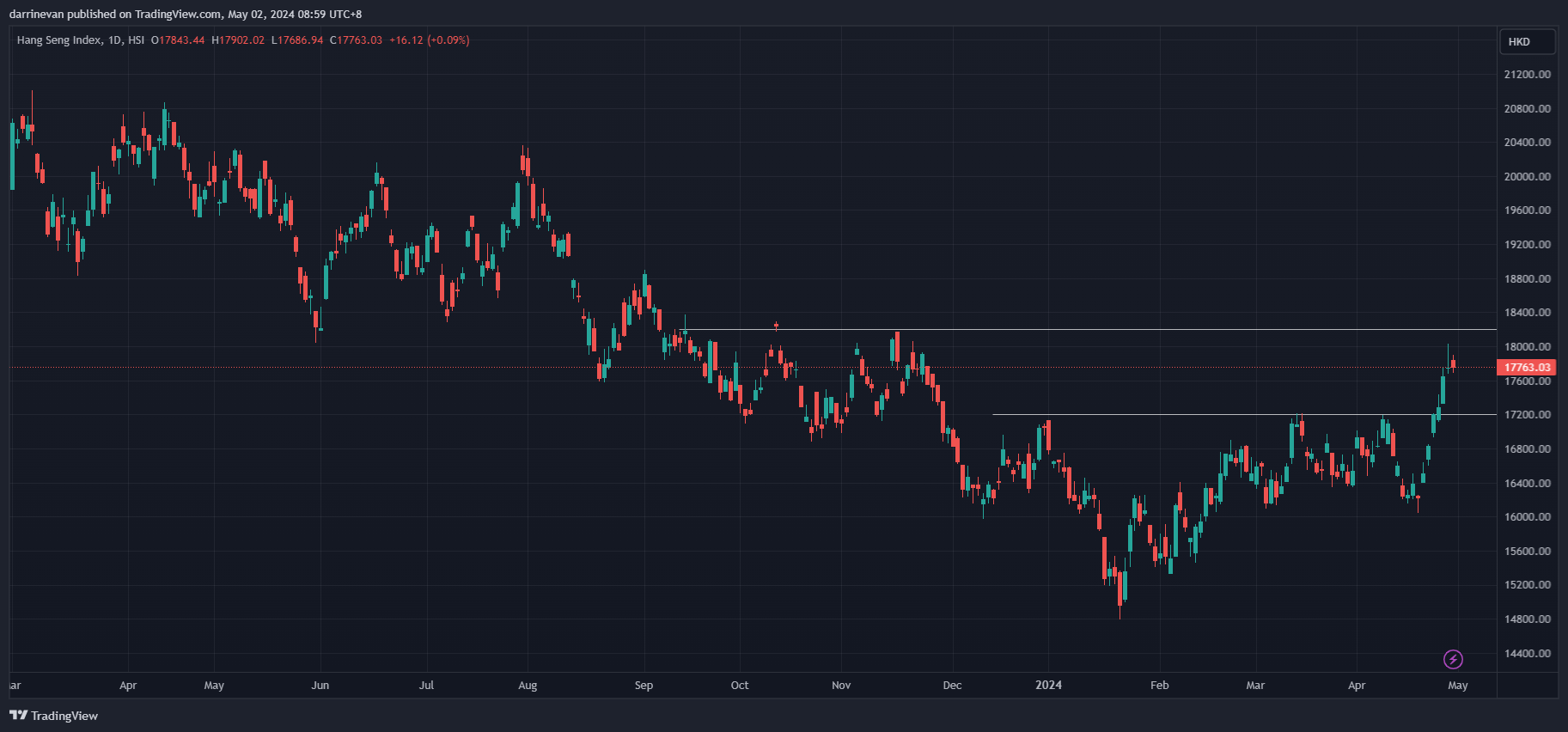Click the small cross marker above October candles
Screen dimensions: 1568x732
pos(776,326)
